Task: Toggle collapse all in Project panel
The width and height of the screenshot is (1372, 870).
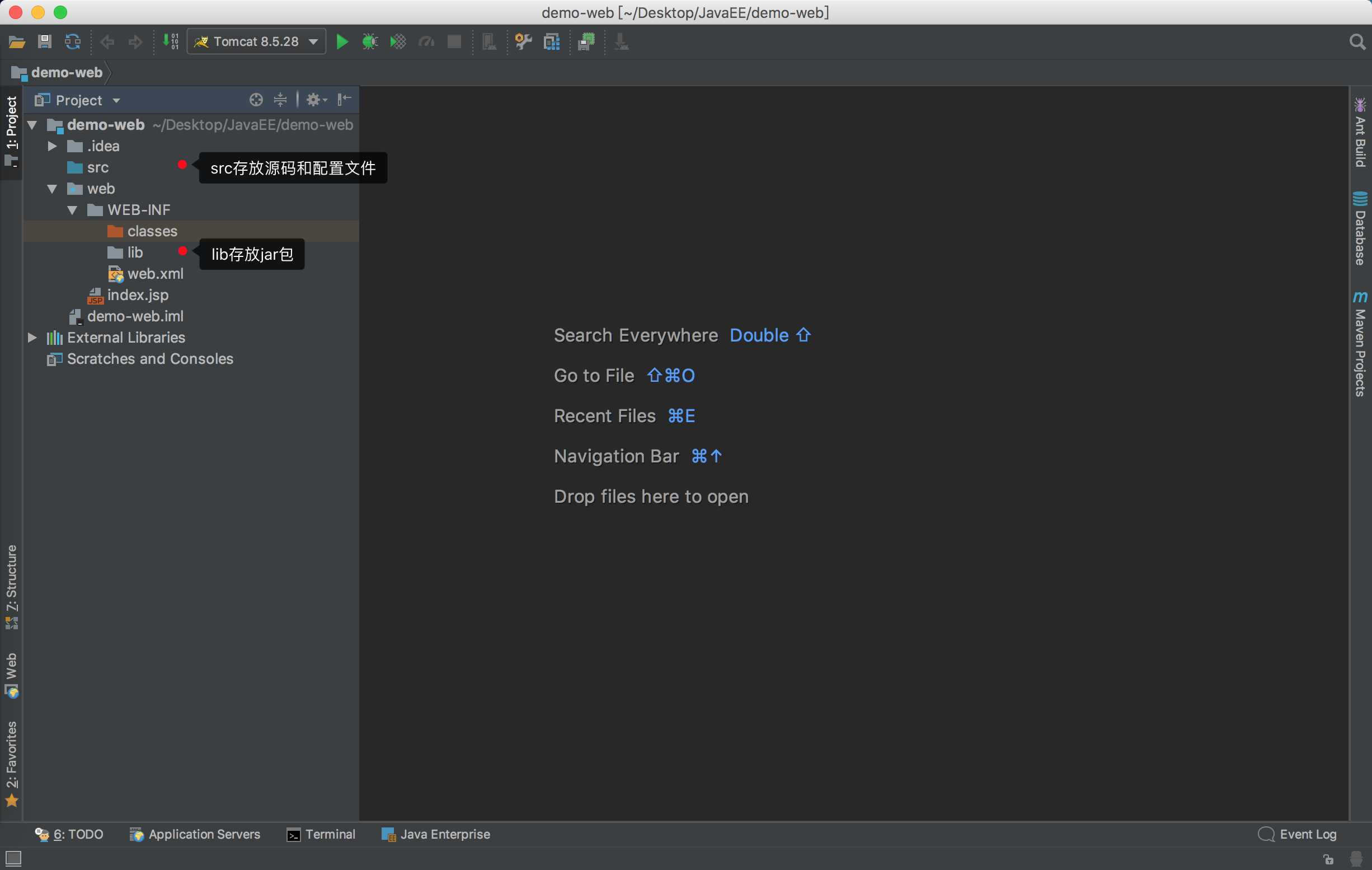Action: (x=283, y=100)
